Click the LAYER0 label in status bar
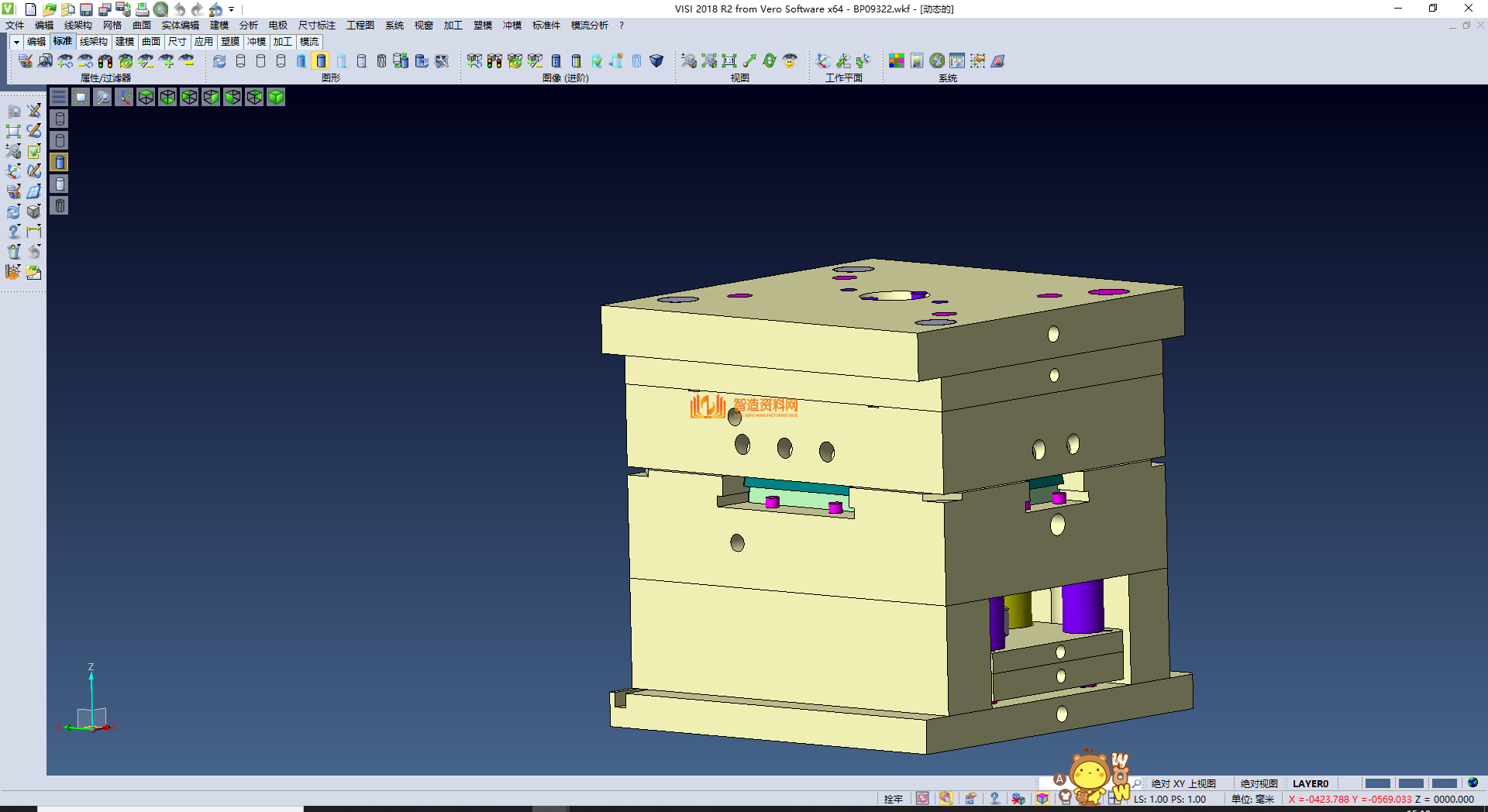This screenshot has width=1488, height=812. 1310,783
